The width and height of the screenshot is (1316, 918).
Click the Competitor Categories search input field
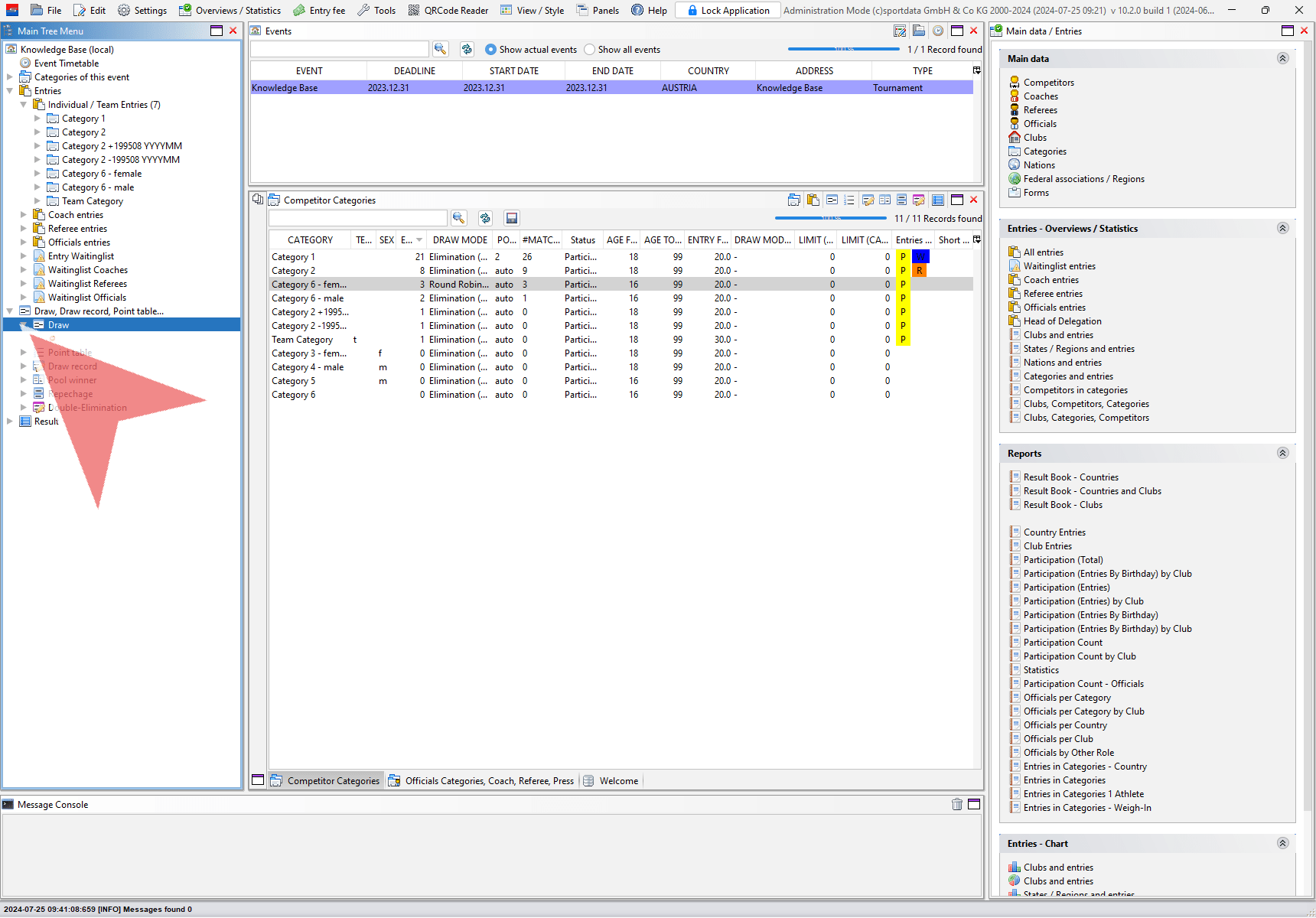click(357, 218)
